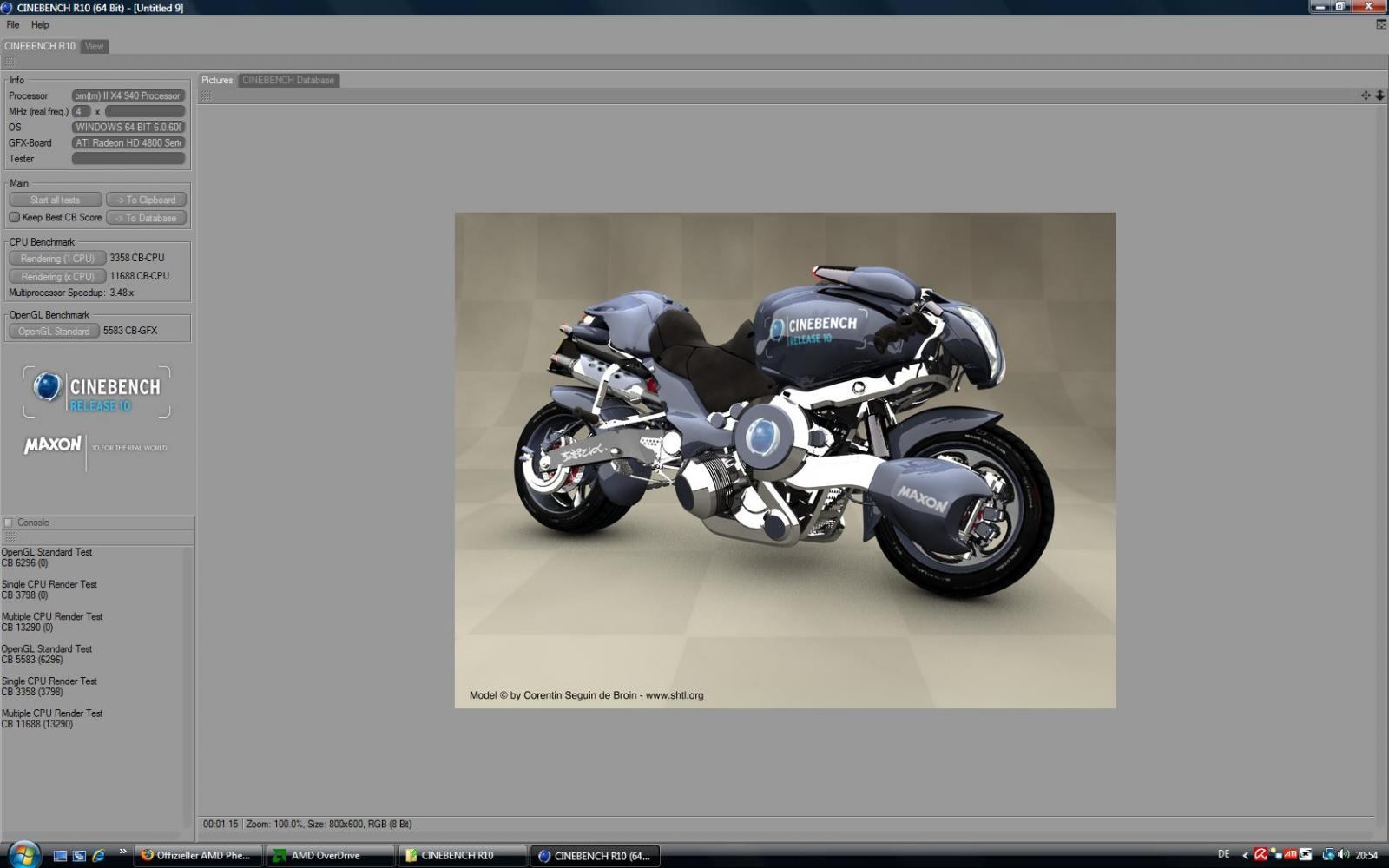This screenshot has width=1389, height=868.
Task: Click the Show Desktop quick launch icon
Action: coord(60,855)
